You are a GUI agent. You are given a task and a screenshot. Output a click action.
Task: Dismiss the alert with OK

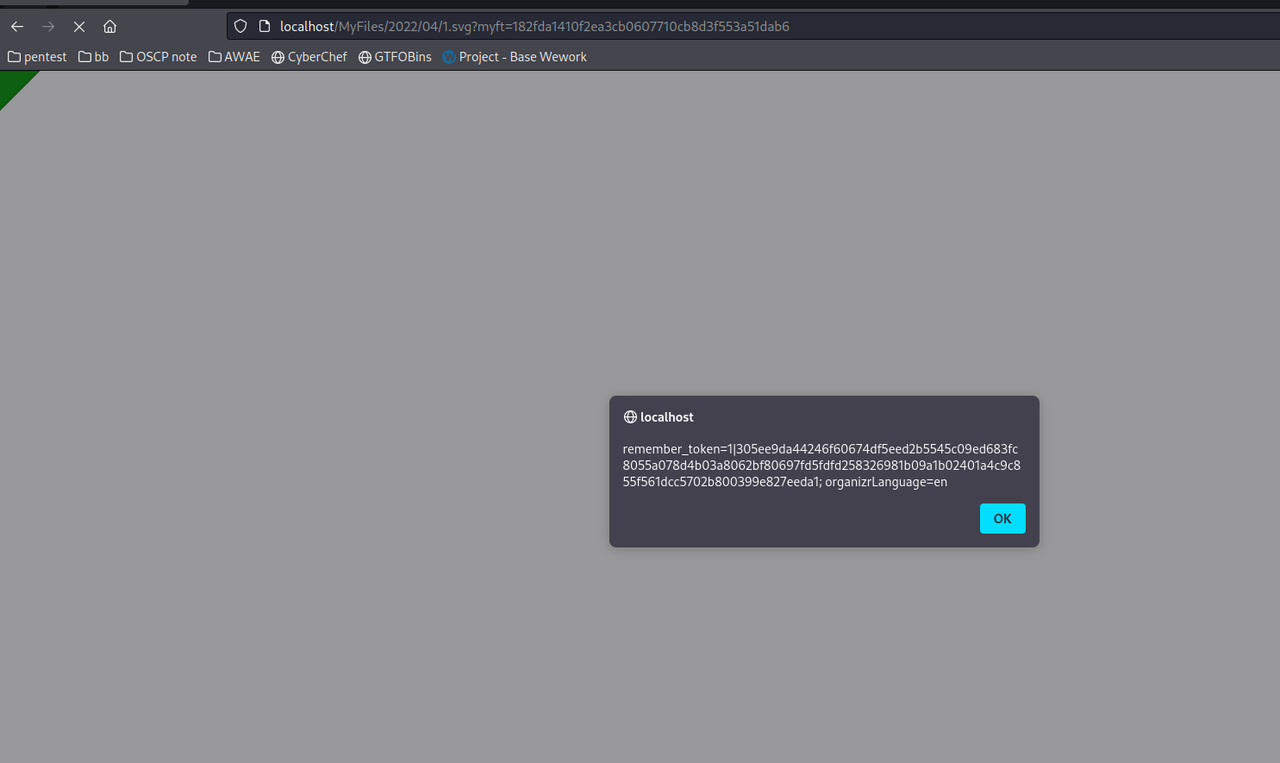1002,518
